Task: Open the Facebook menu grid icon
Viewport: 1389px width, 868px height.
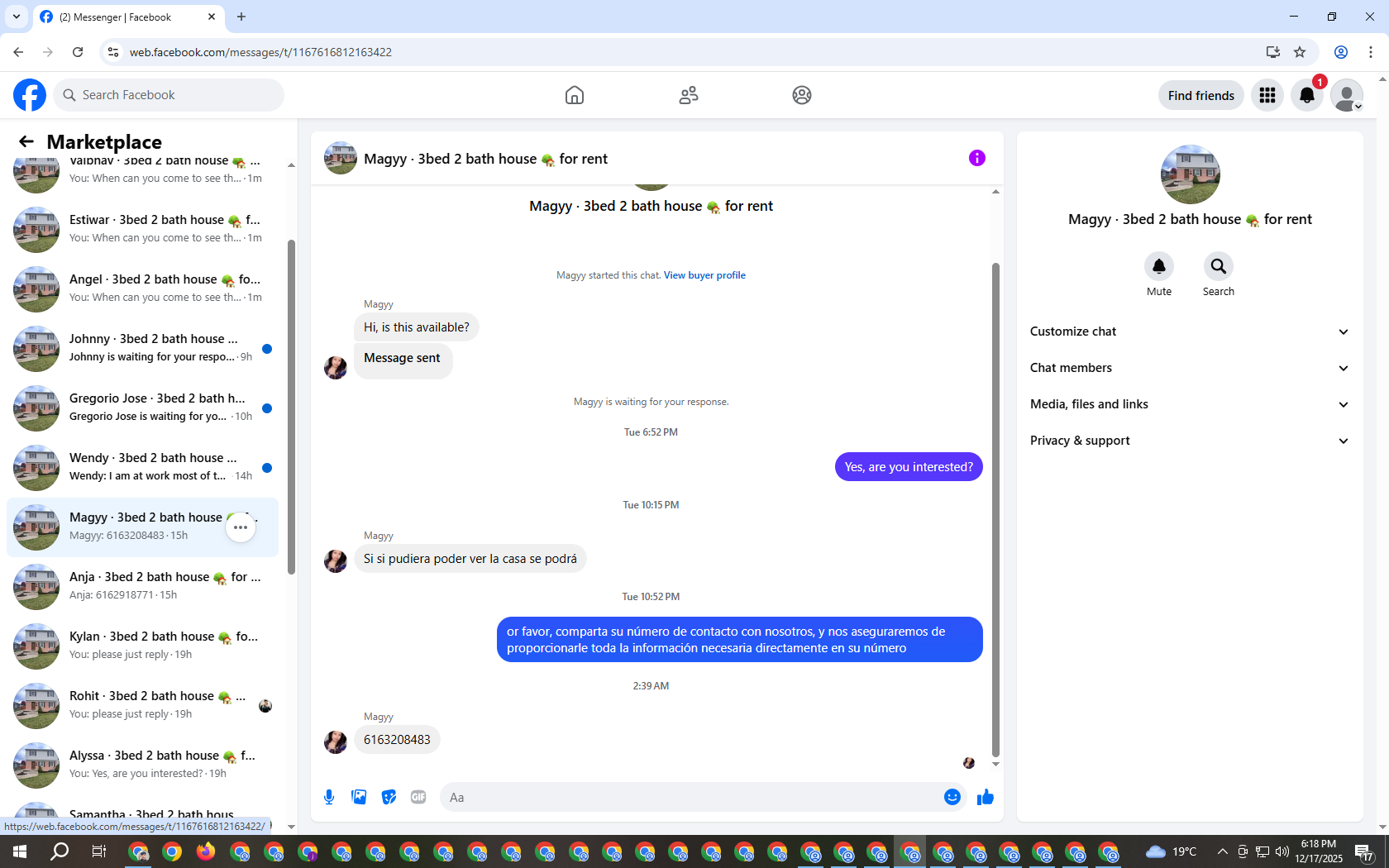Action: click(x=1267, y=95)
